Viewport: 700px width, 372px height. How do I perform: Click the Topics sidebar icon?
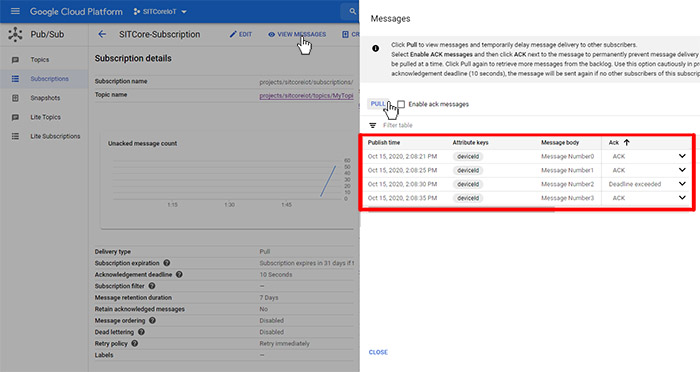click(x=15, y=60)
